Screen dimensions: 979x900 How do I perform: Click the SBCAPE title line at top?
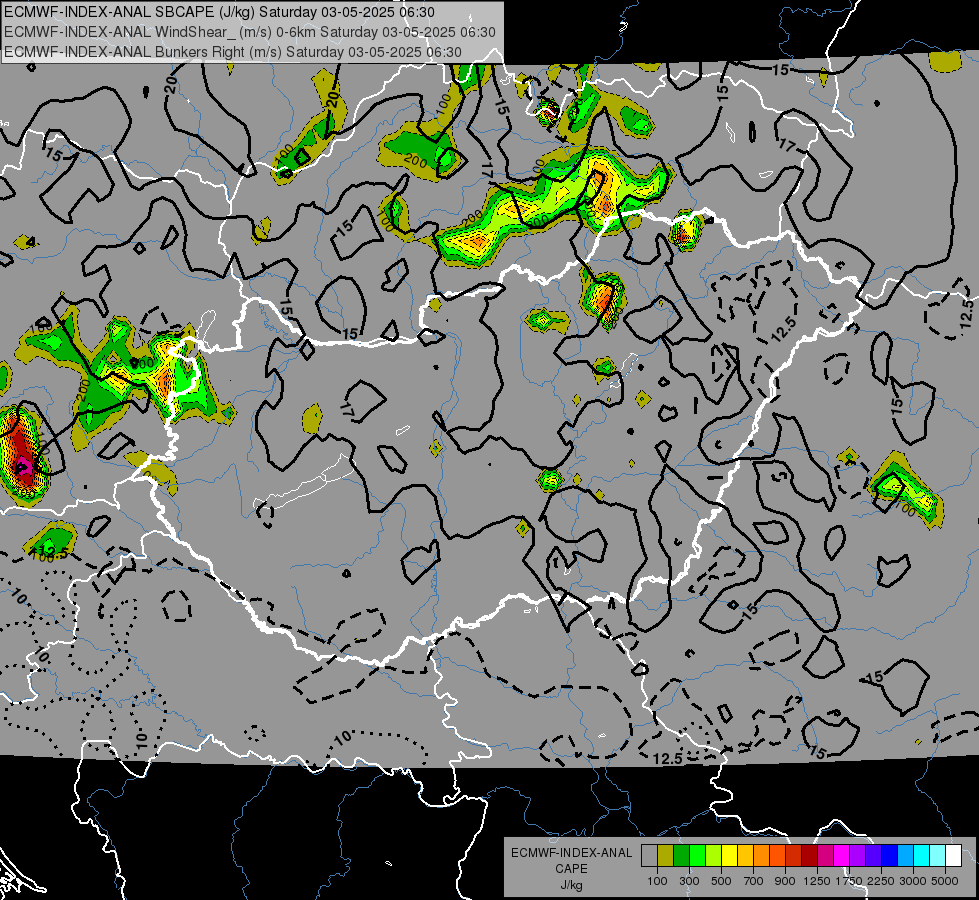click(x=220, y=12)
